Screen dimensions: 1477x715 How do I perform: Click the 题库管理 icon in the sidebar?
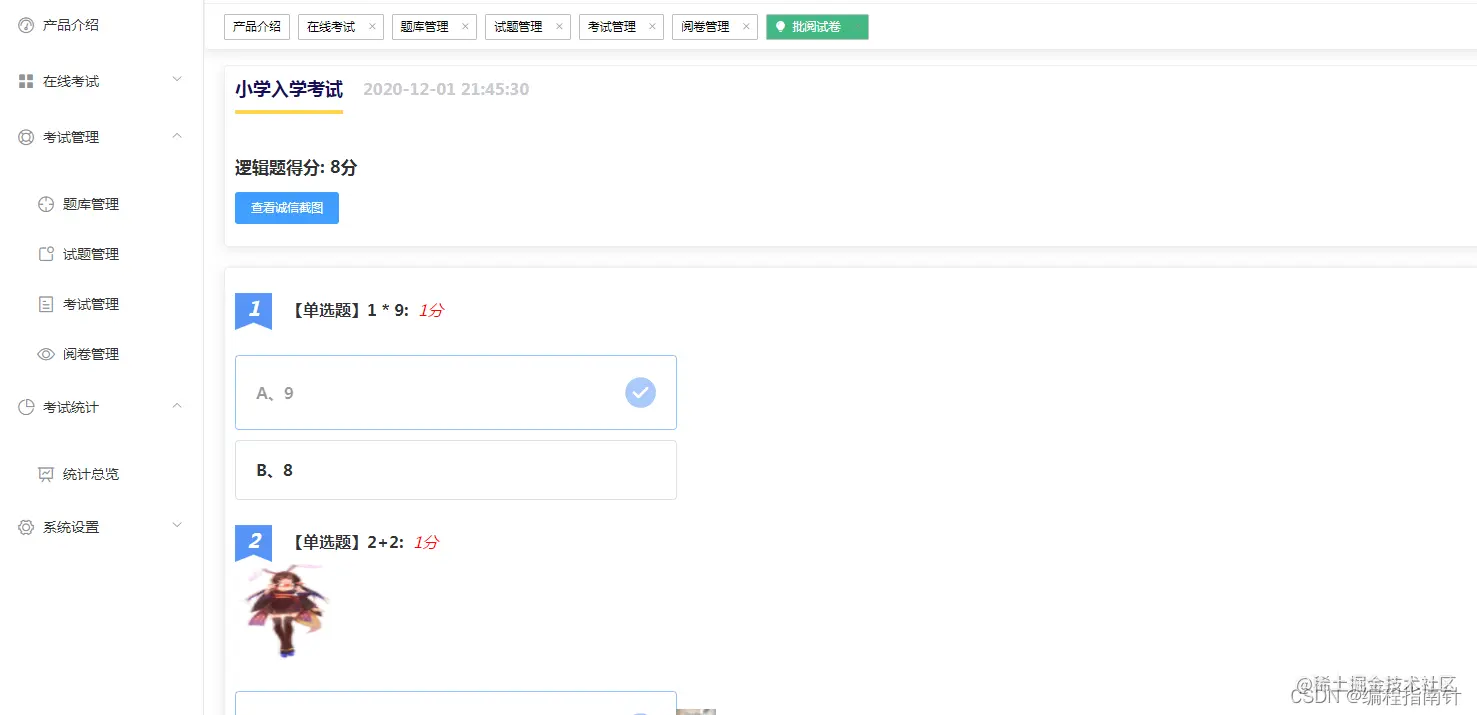46,204
